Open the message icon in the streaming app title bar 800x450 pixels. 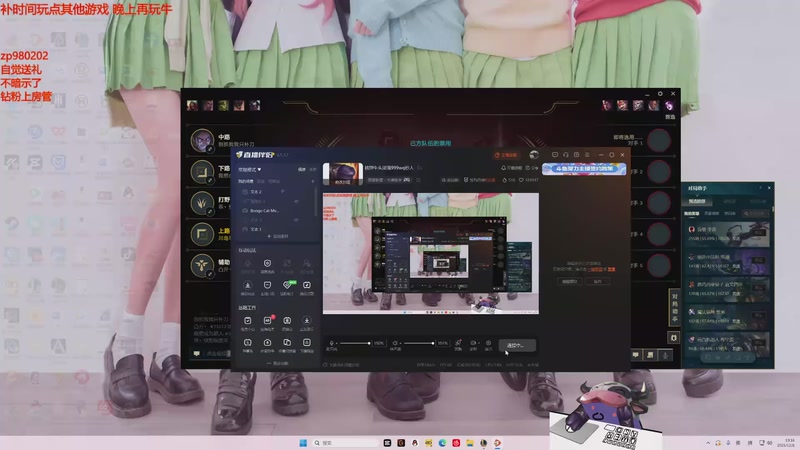[555, 155]
